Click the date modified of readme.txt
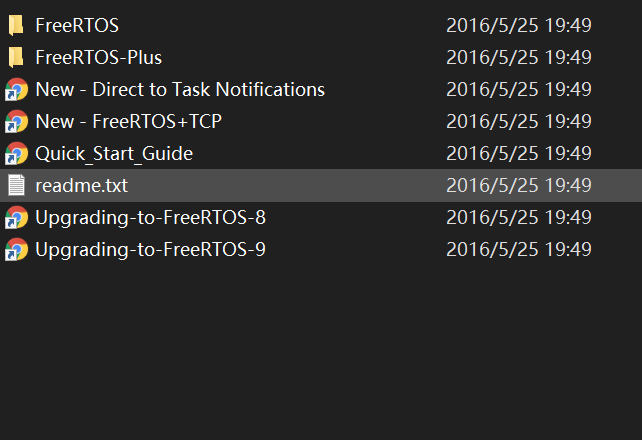This screenshot has height=440, width=642. click(x=518, y=185)
